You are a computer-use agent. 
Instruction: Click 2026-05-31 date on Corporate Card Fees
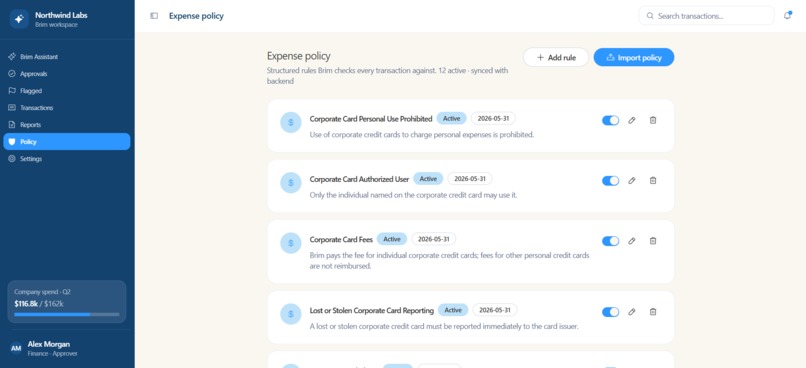tap(434, 239)
